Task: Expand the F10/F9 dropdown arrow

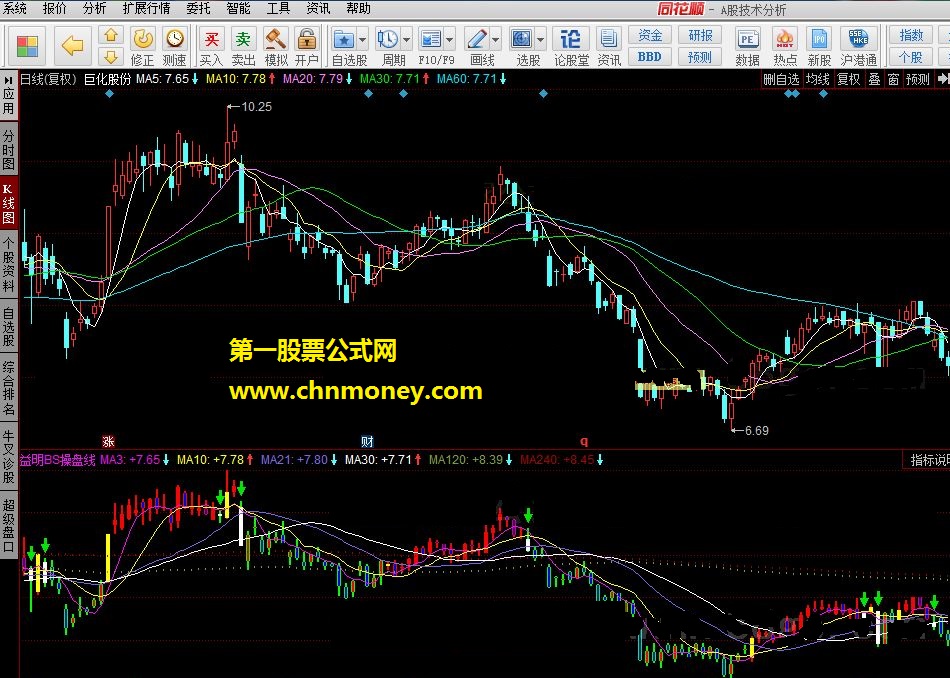Action: click(x=450, y=41)
